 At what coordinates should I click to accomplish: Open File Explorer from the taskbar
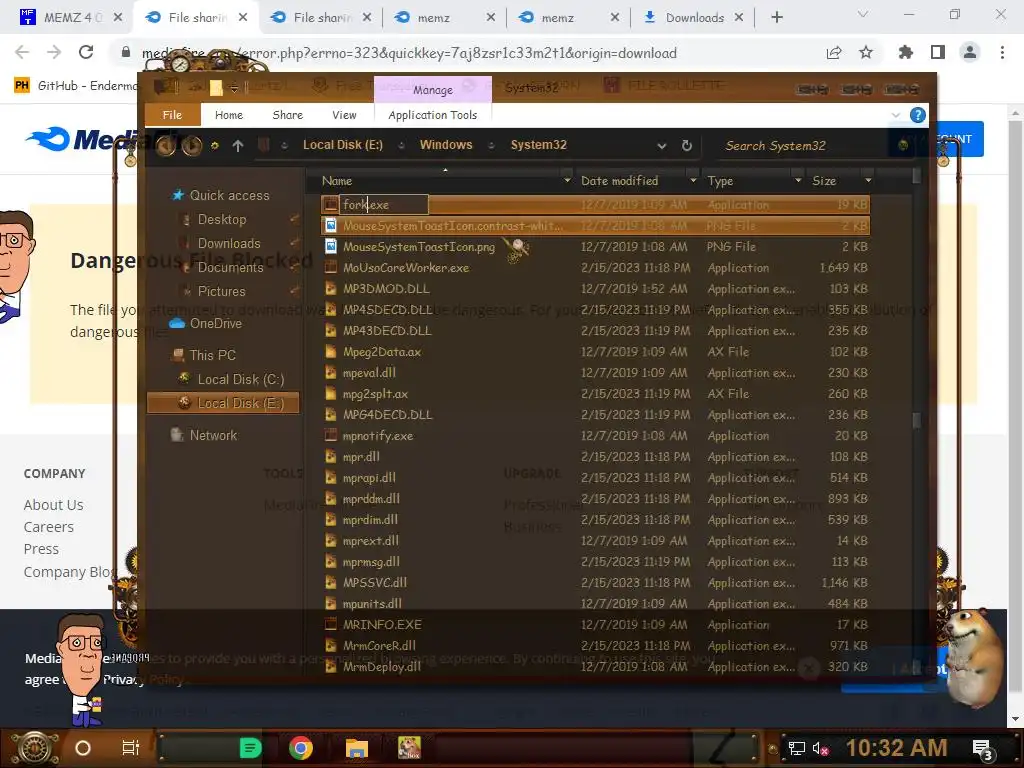(x=357, y=748)
